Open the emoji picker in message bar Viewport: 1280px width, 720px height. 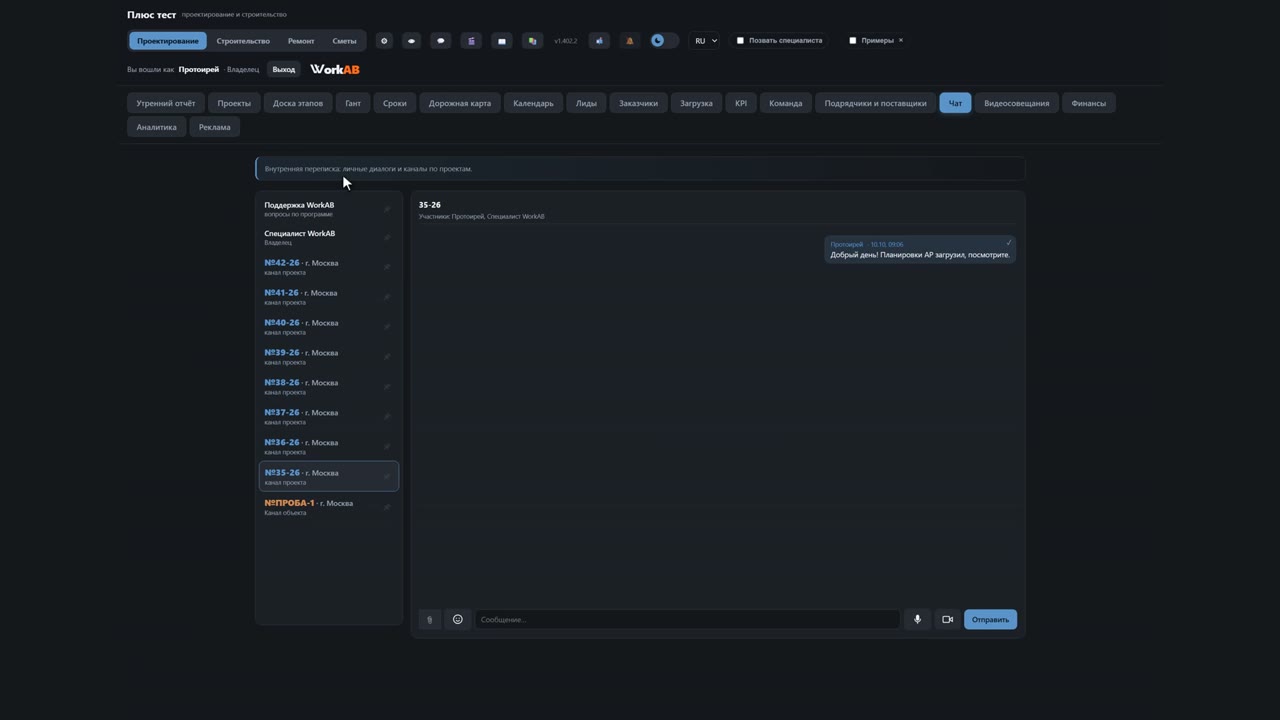pyautogui.click(x=458, y=620)
